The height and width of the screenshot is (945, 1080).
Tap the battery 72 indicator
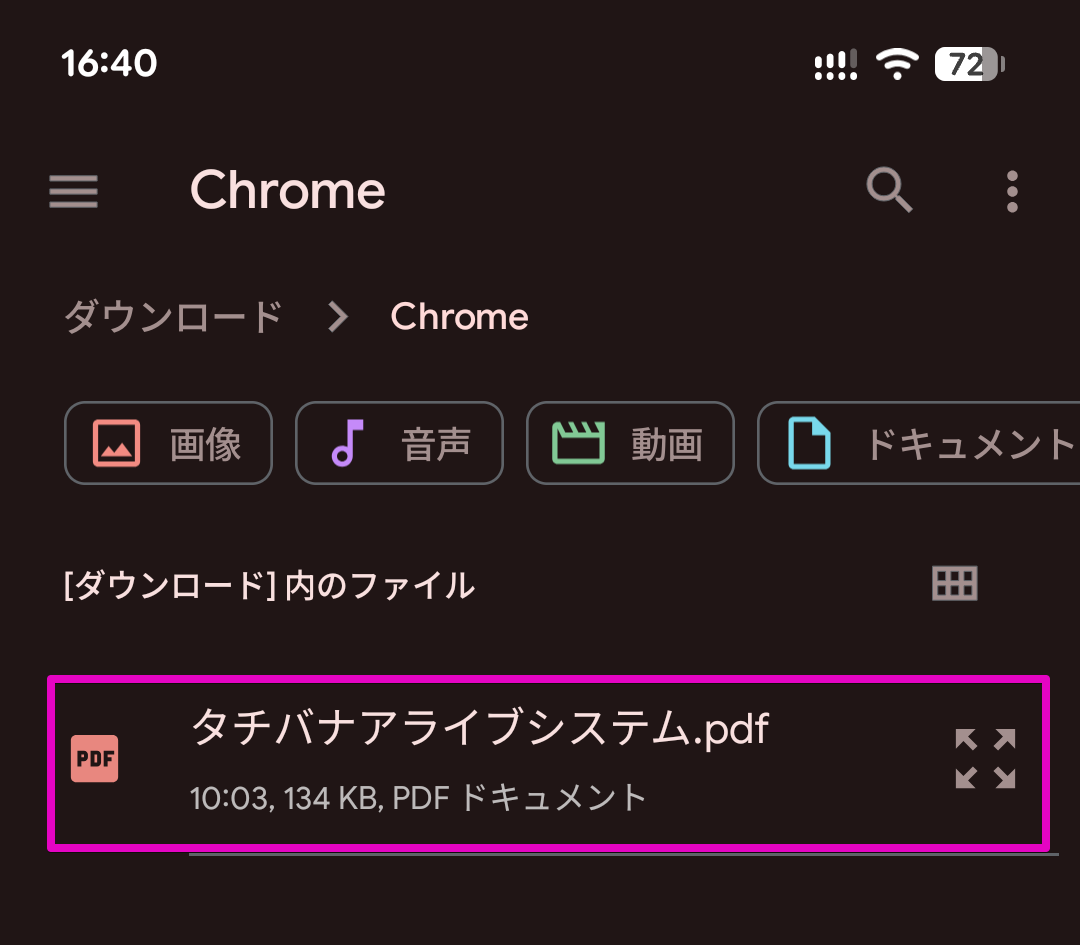tap(969, 65)
